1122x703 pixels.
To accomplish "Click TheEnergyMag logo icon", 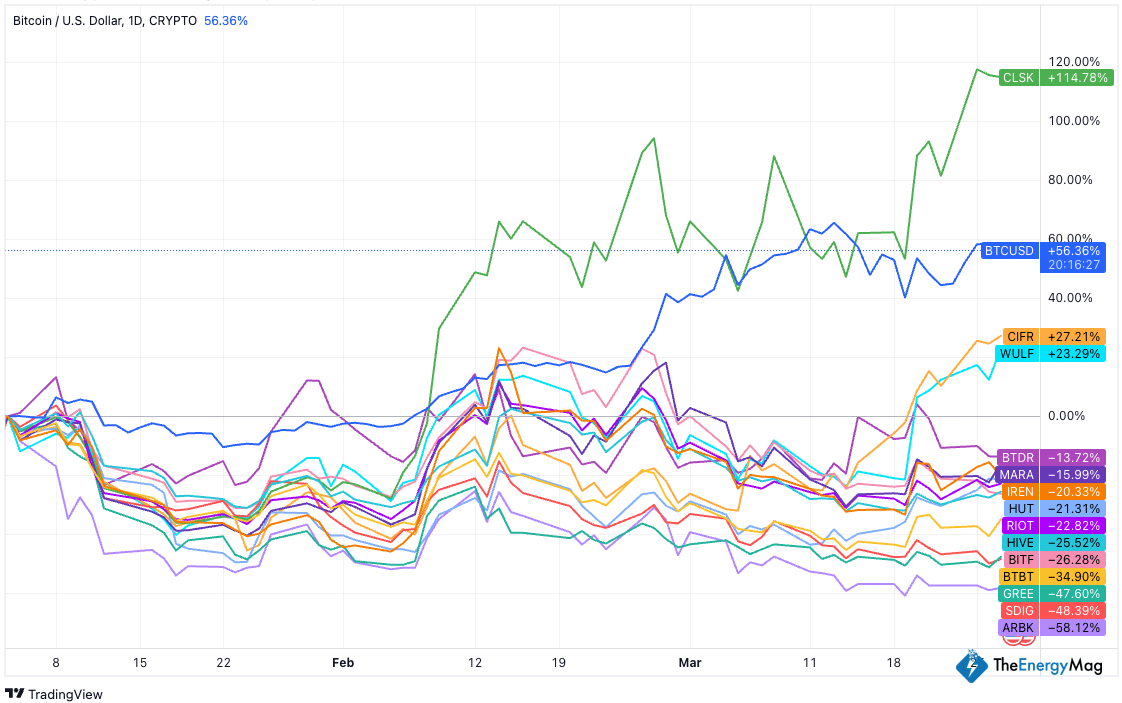I will [970, 666].
